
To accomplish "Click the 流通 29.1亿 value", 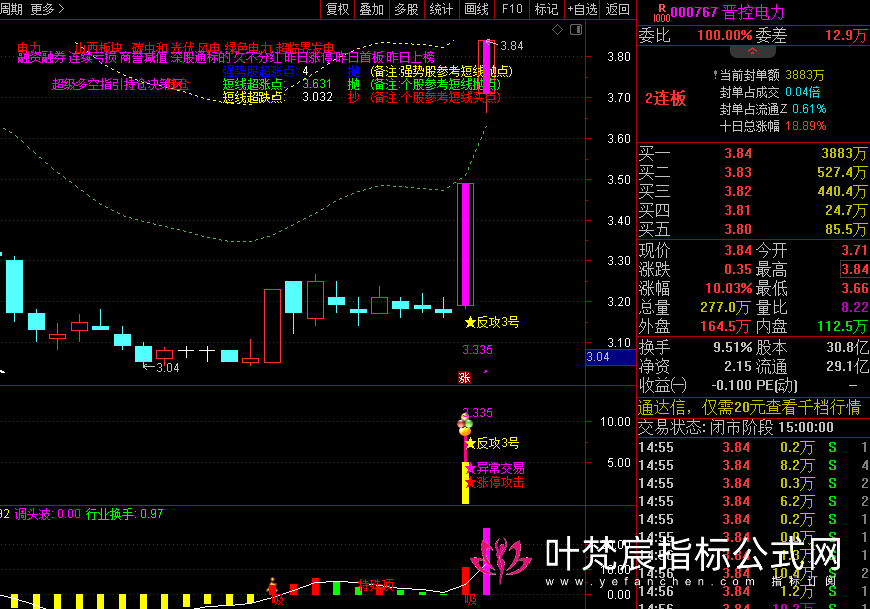I will coord(847,367).
